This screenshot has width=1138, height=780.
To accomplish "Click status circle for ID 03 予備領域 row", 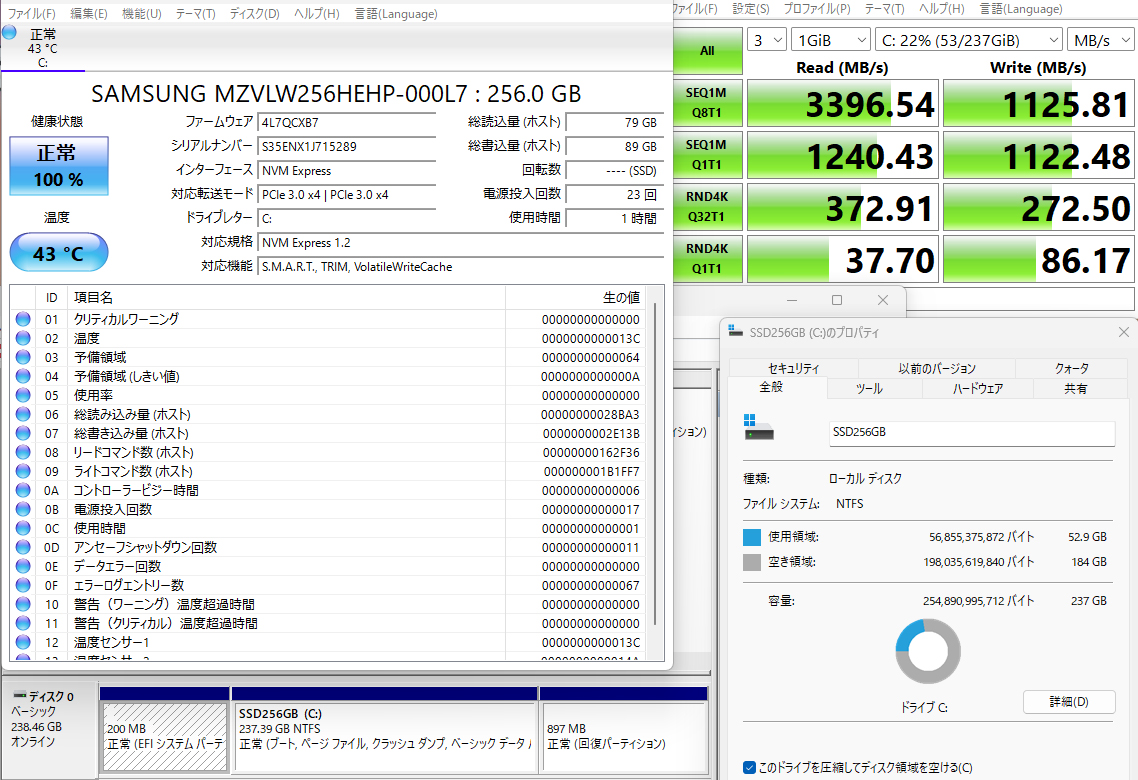I will point(23,357).
